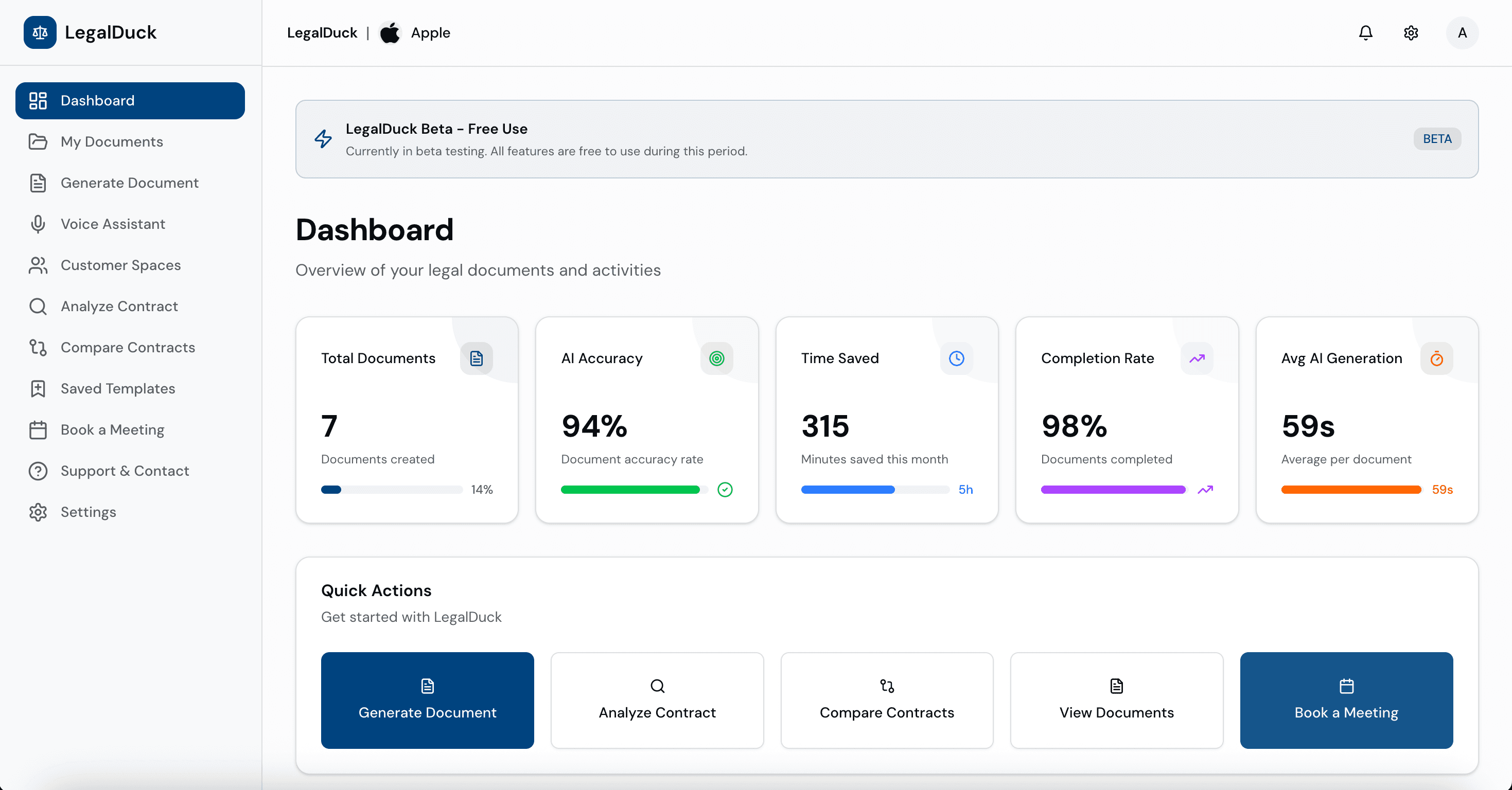Image resolution: width=1512 pixels, height=790 pixels.
Task: Click the 14% progress label
Action: (481, 490)
